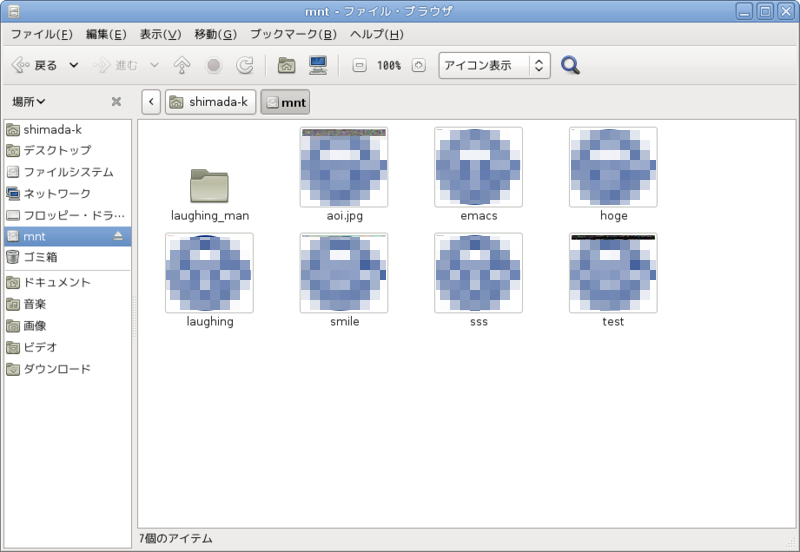Open ダウンロード bookmark in the sidebar

pos(67,368)
